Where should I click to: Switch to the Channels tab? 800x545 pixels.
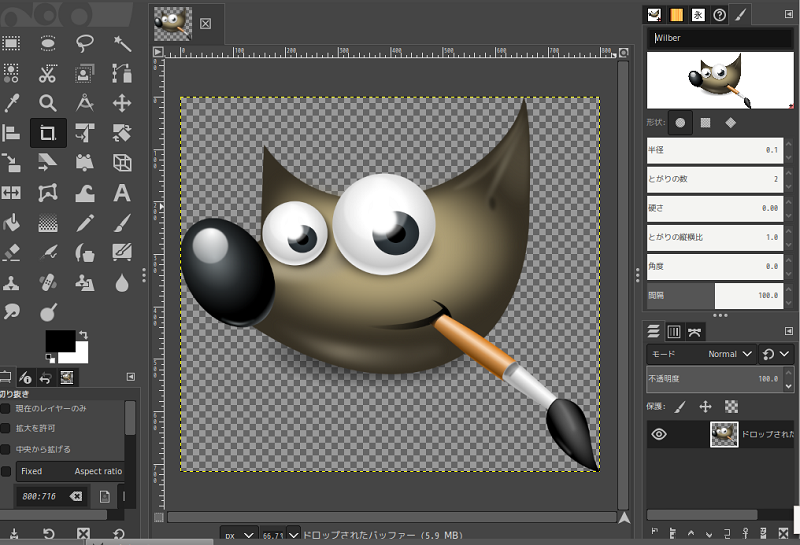[x=673, y=332]
